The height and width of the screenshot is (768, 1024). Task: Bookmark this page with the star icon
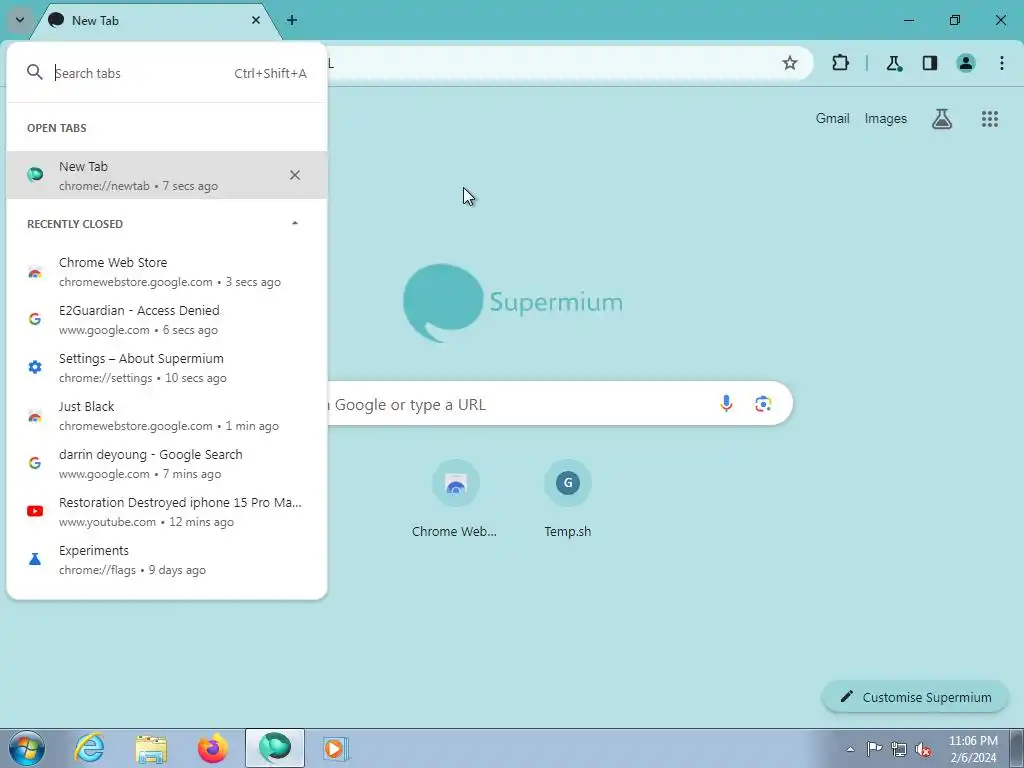coord(790,63)
